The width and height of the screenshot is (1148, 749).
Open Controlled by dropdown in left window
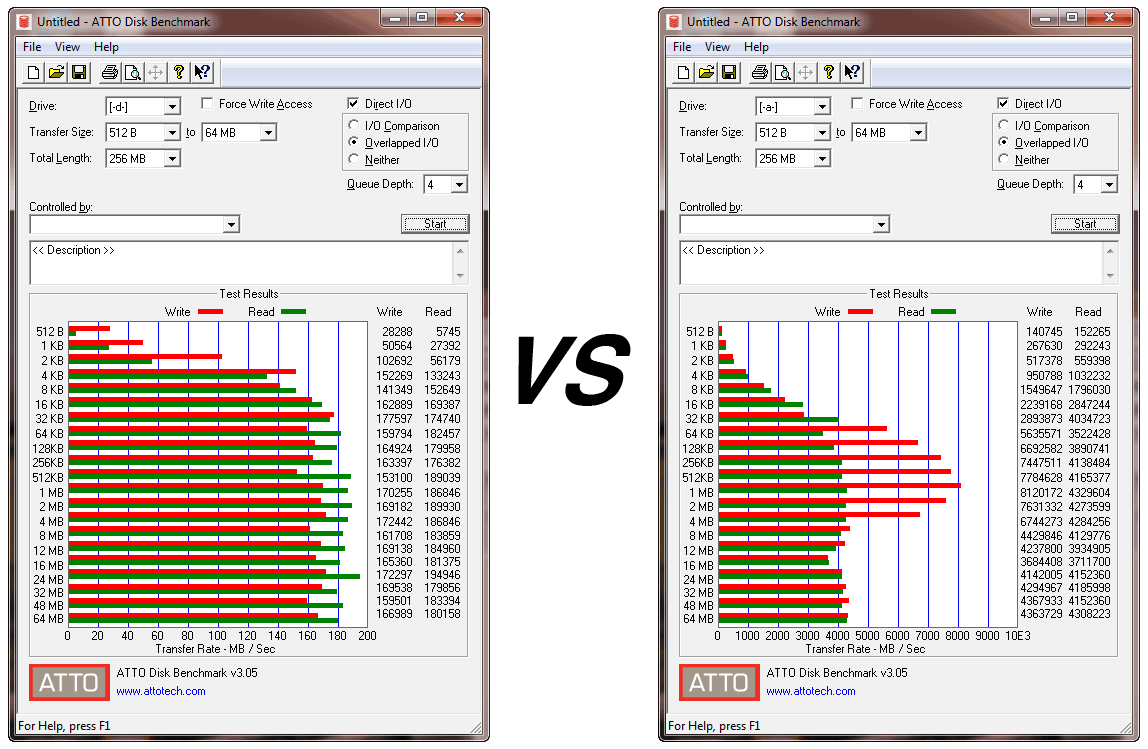click(231, 224)
